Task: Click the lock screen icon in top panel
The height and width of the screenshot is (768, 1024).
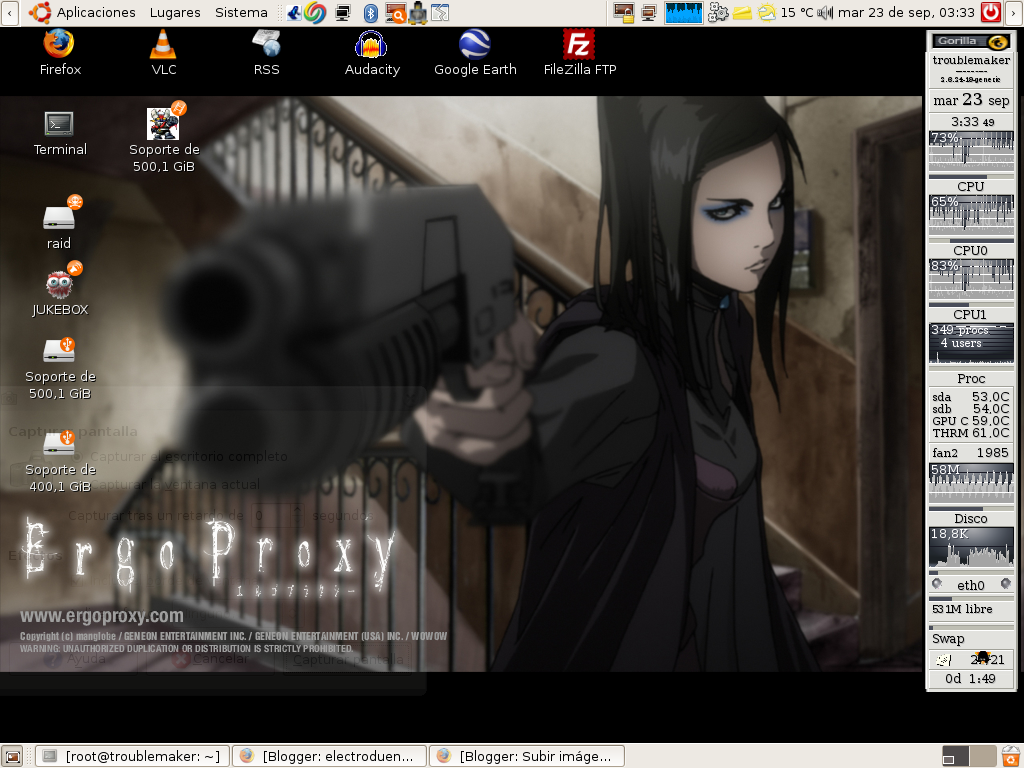Action: coord(624,12)
